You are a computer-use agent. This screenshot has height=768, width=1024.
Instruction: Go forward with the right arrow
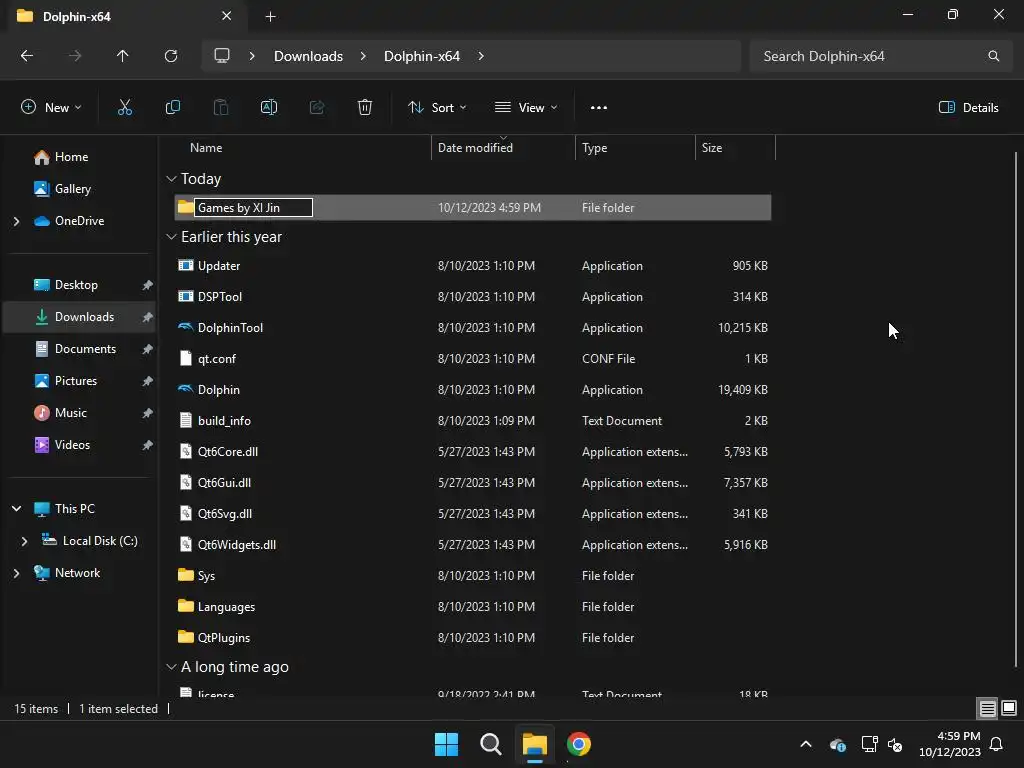(x=75, y=56)
